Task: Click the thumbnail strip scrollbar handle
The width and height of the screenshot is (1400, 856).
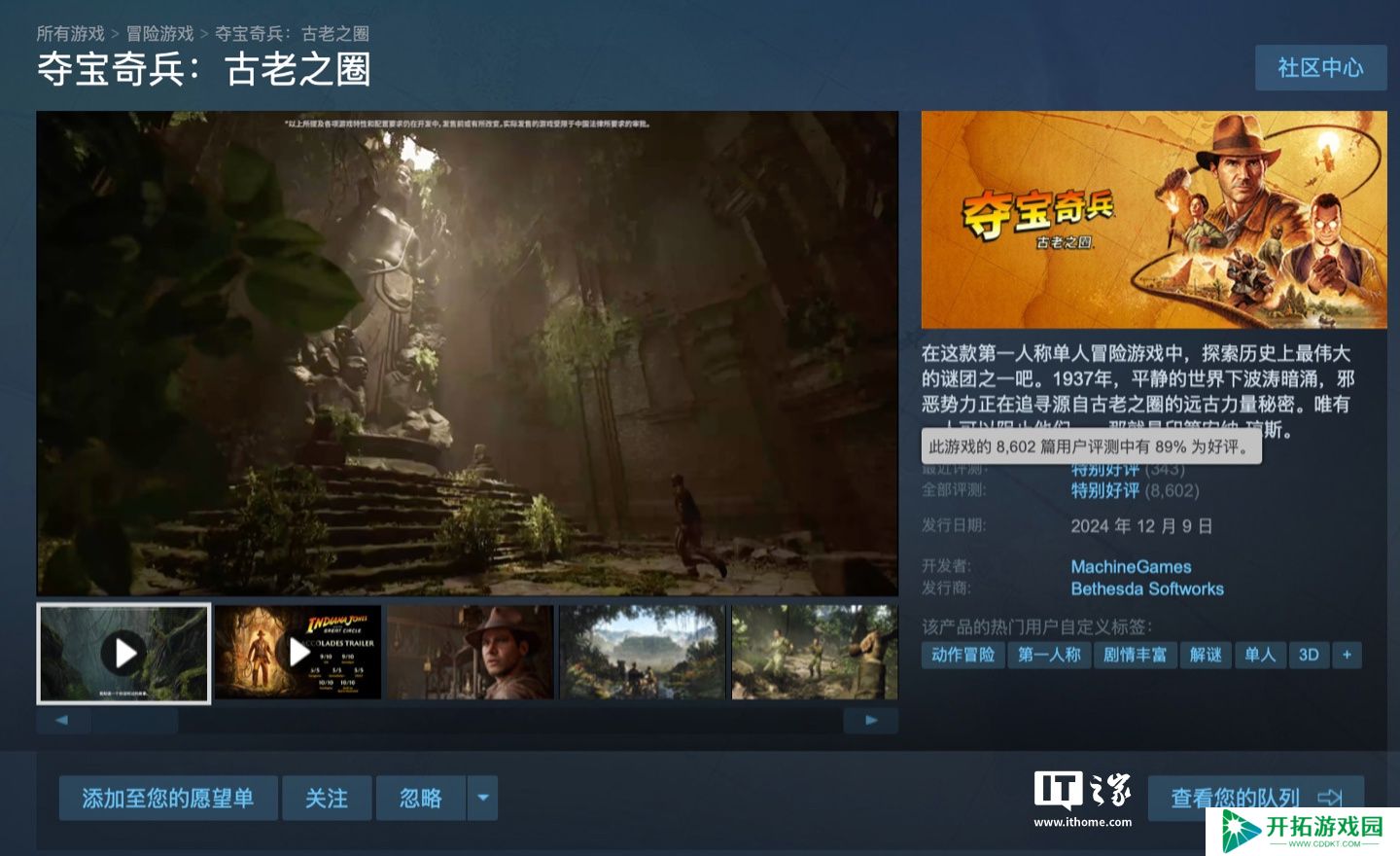Action: point(135,721)
